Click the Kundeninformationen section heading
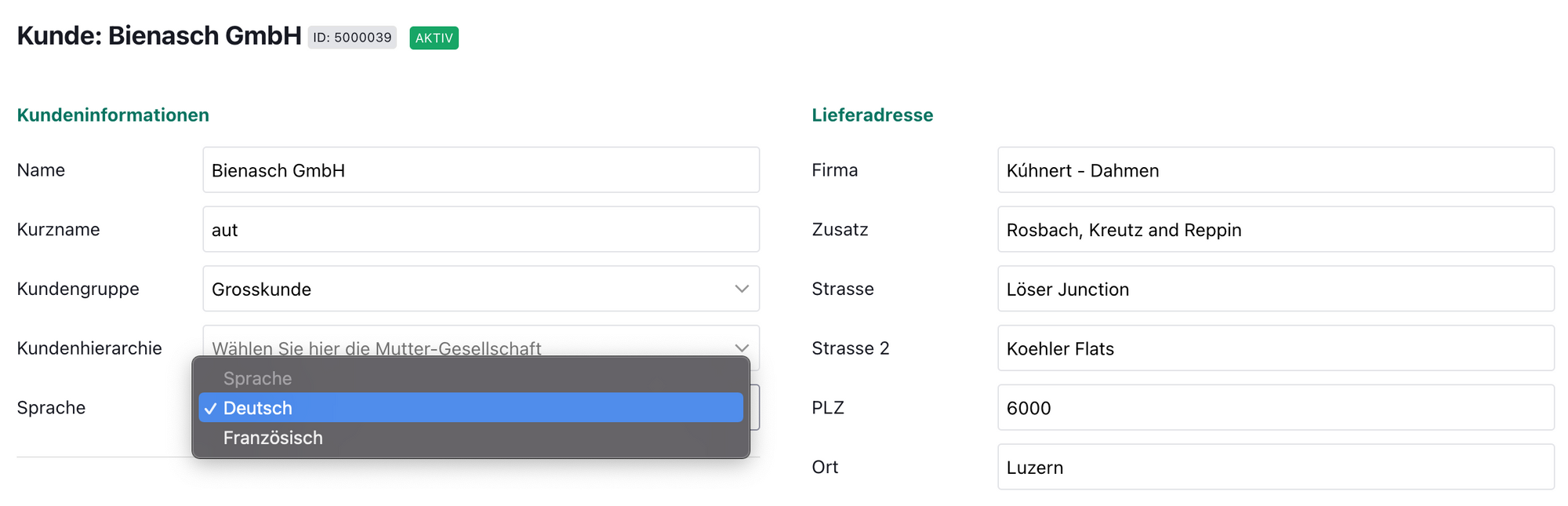 113,115
